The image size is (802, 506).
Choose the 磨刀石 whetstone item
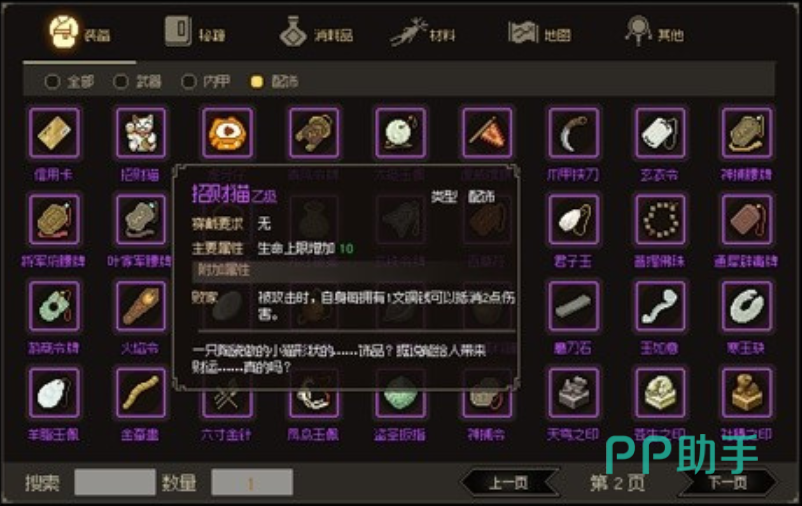(573, 306)
